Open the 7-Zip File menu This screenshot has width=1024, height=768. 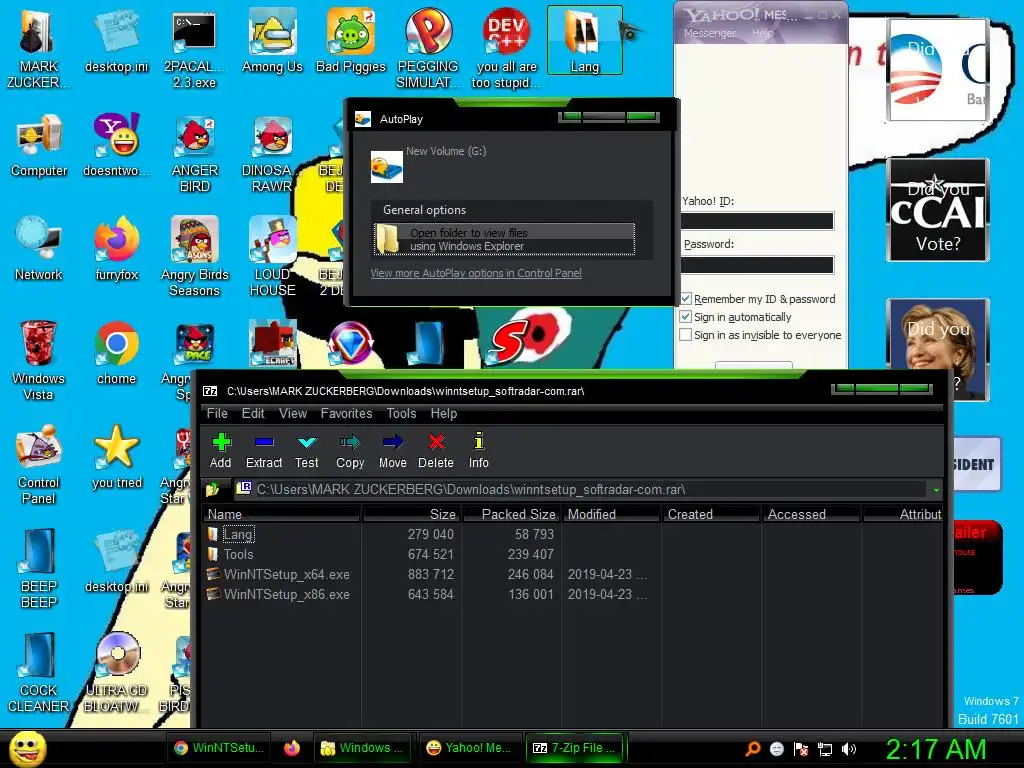pos(217,413)
